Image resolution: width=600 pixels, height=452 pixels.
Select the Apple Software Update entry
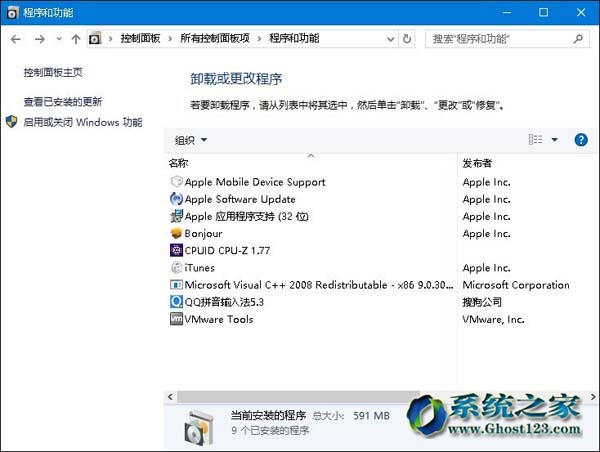tap(240, 199)
